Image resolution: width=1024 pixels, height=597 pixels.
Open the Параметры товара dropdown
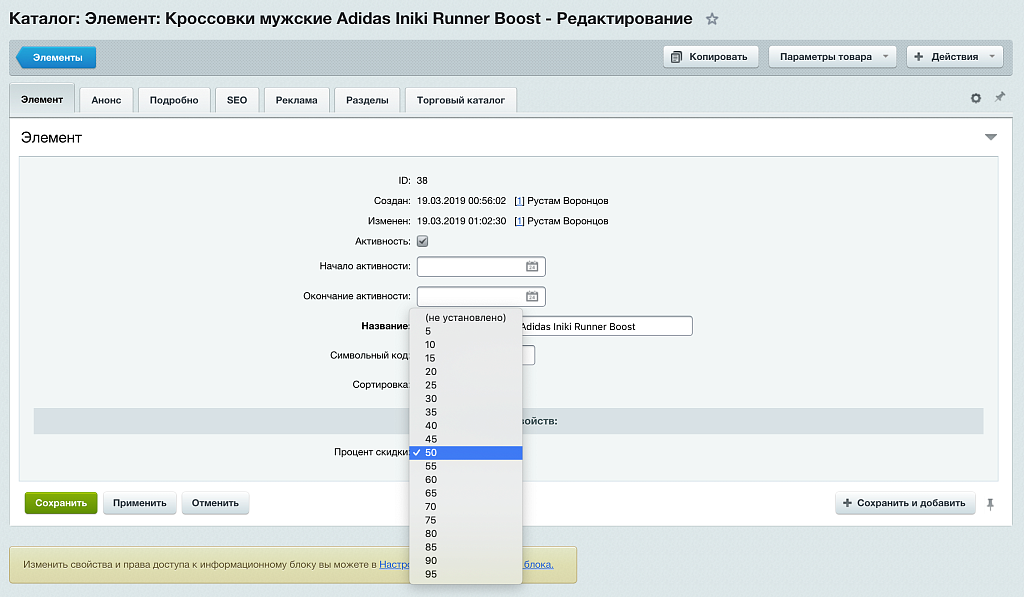[x=833, y=57]
